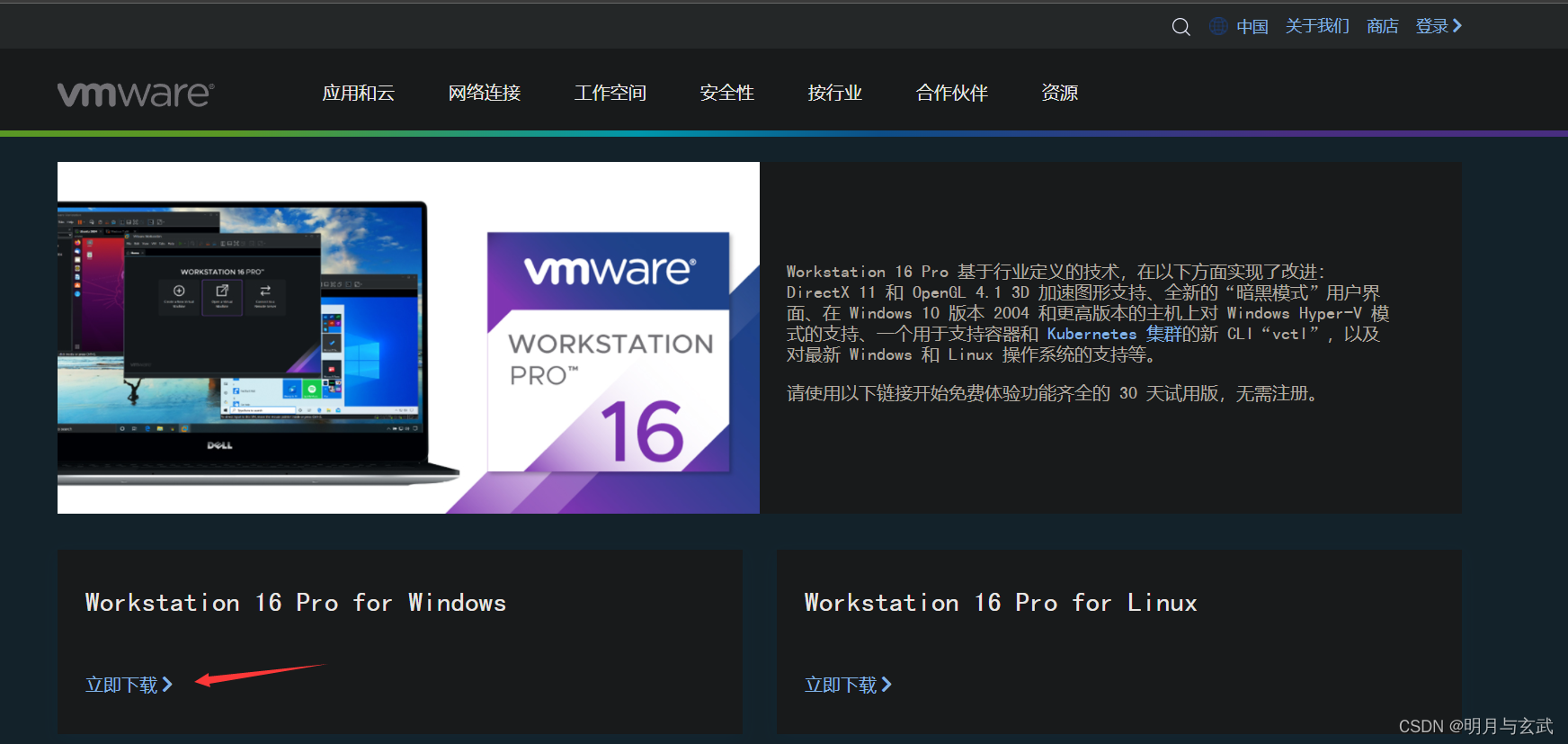Click the search magnifier icon
Image resolution: width=1568 pixels, height=744 pixels.
point(1180,27)
